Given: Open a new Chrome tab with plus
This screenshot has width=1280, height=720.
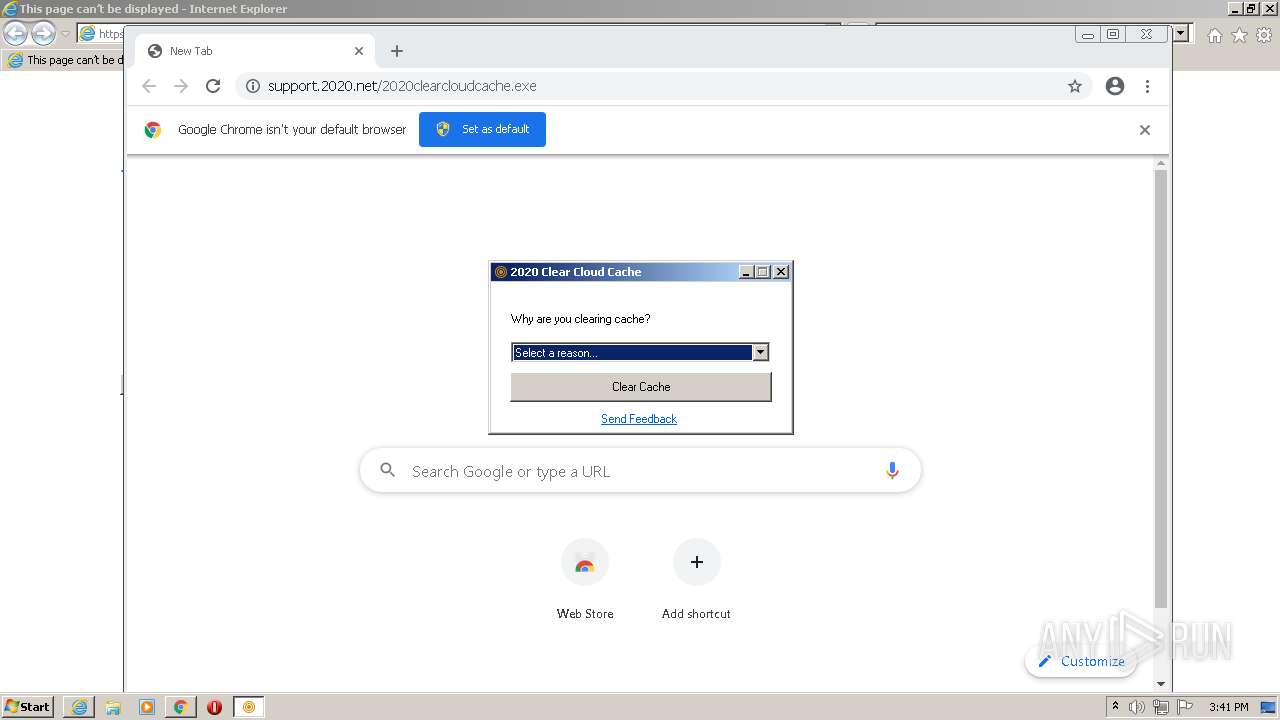Looking at the screenshot, I should 397,51.
